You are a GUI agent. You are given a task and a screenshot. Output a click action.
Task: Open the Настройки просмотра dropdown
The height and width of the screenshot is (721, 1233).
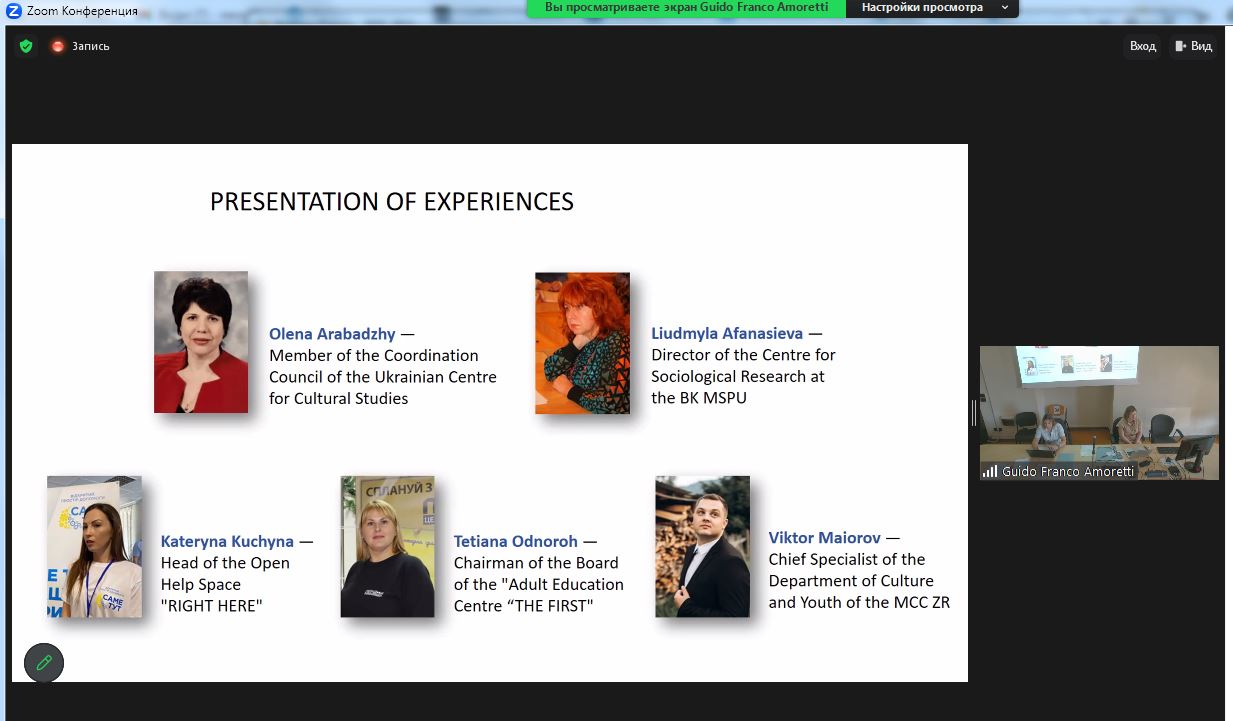coord(922,8)
